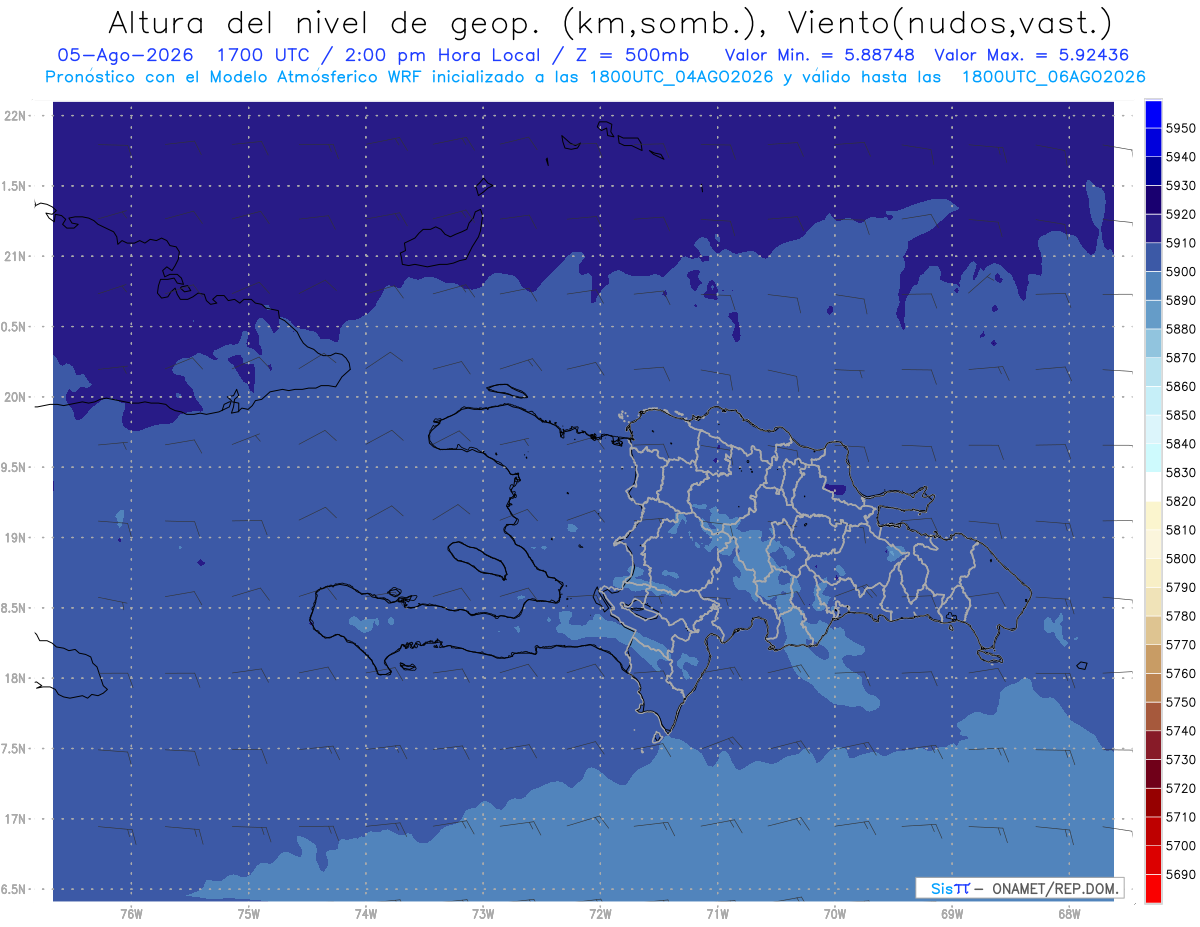Viewport: 1200px width, 927px height.
Task: Click the '75W' longitude axis label
Action: point(248,914)
